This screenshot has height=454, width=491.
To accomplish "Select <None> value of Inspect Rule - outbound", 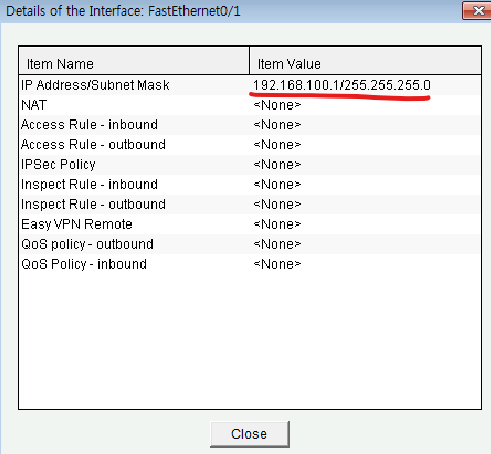I will 277,204.
